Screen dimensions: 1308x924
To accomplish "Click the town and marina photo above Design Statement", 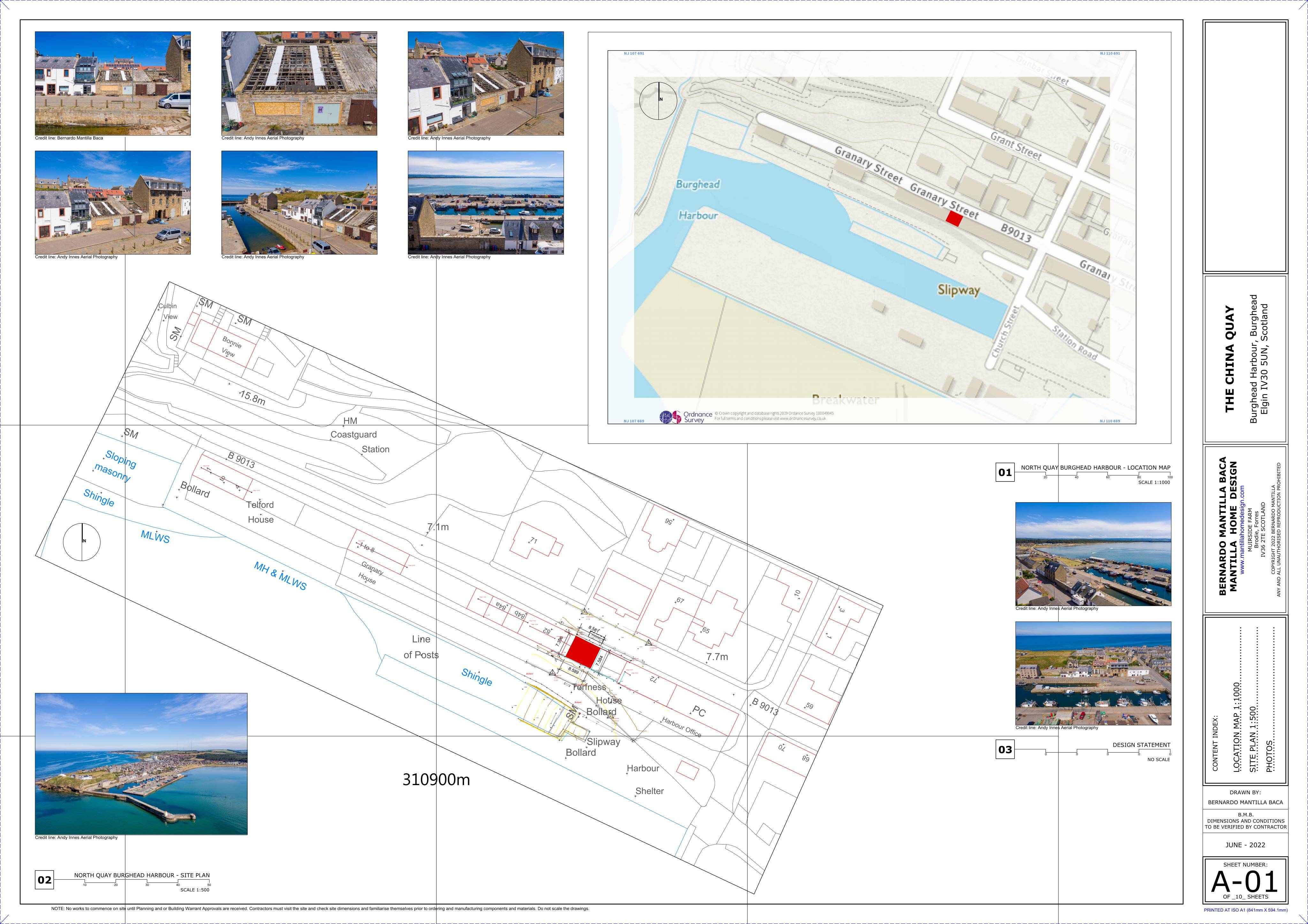I will point(1093,673).
